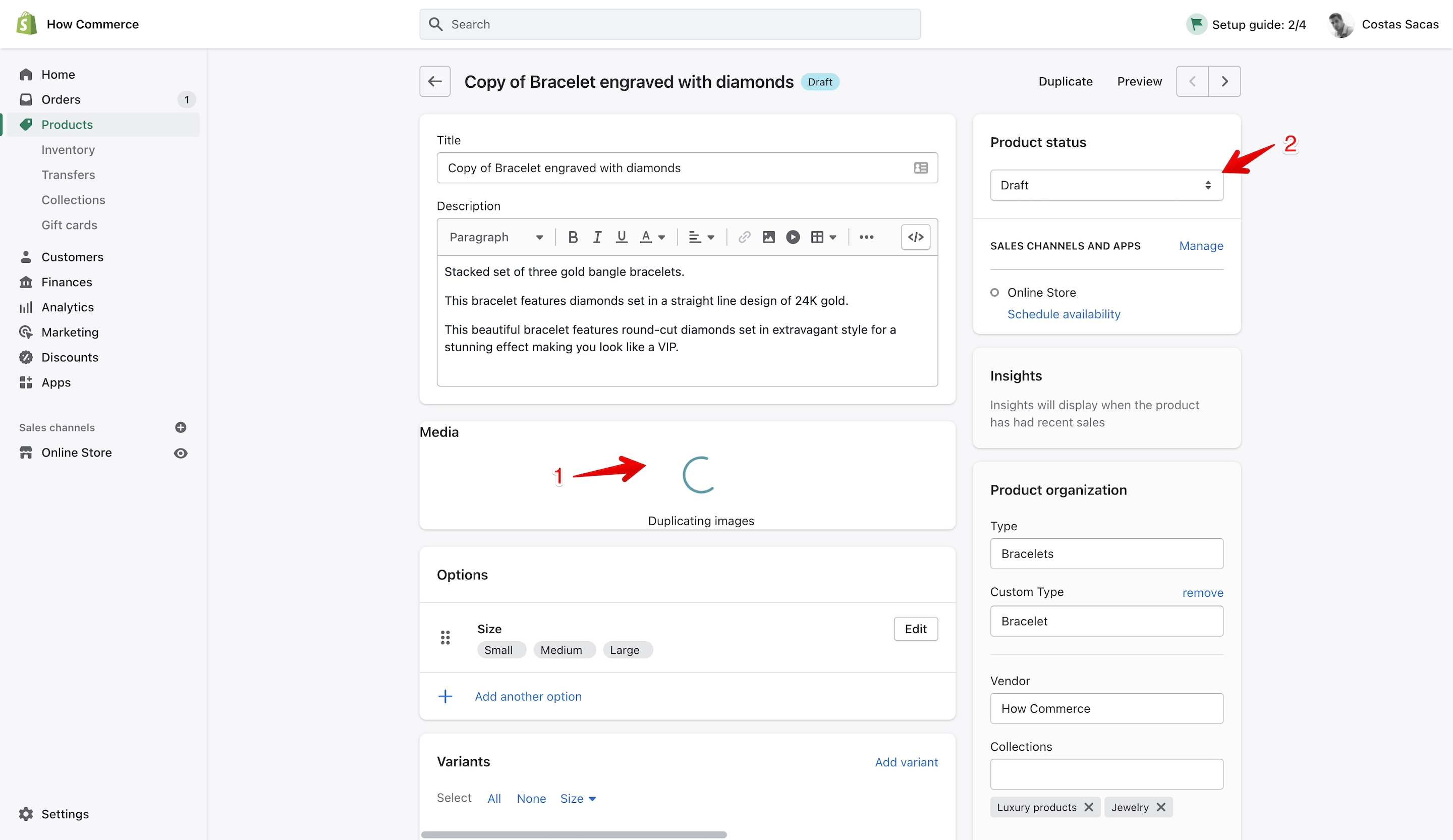Select All variants

pos(493,798)
